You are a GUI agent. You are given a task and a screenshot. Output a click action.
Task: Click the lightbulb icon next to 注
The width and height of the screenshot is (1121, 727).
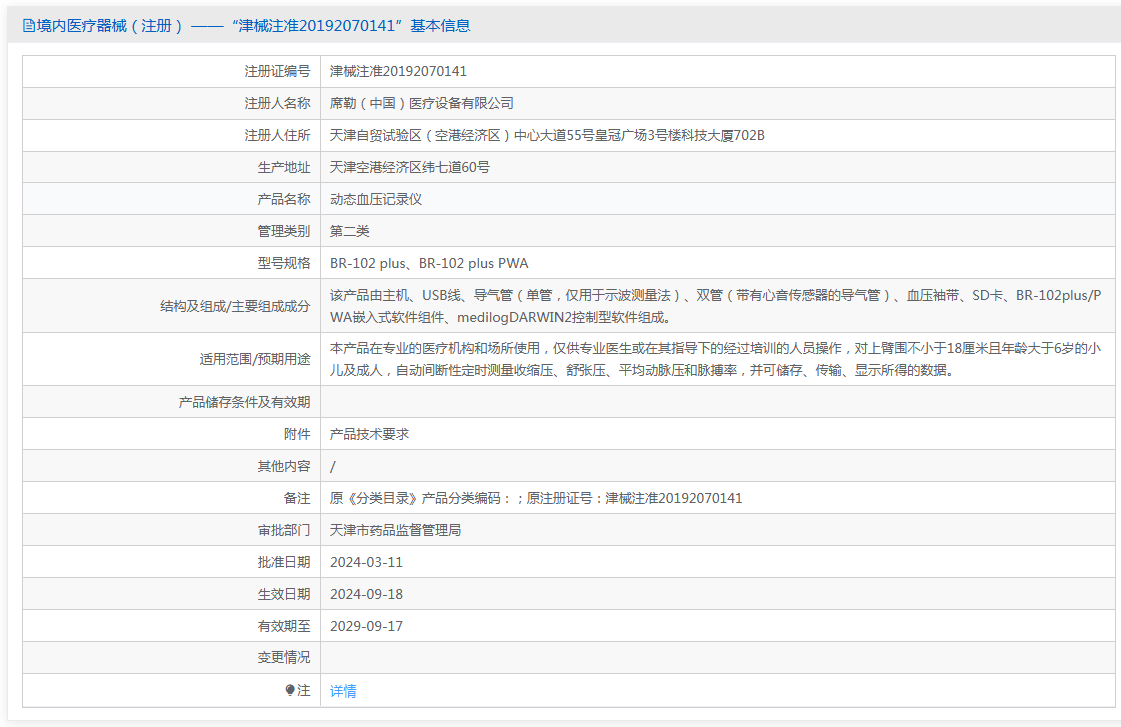tap(290, 690)
